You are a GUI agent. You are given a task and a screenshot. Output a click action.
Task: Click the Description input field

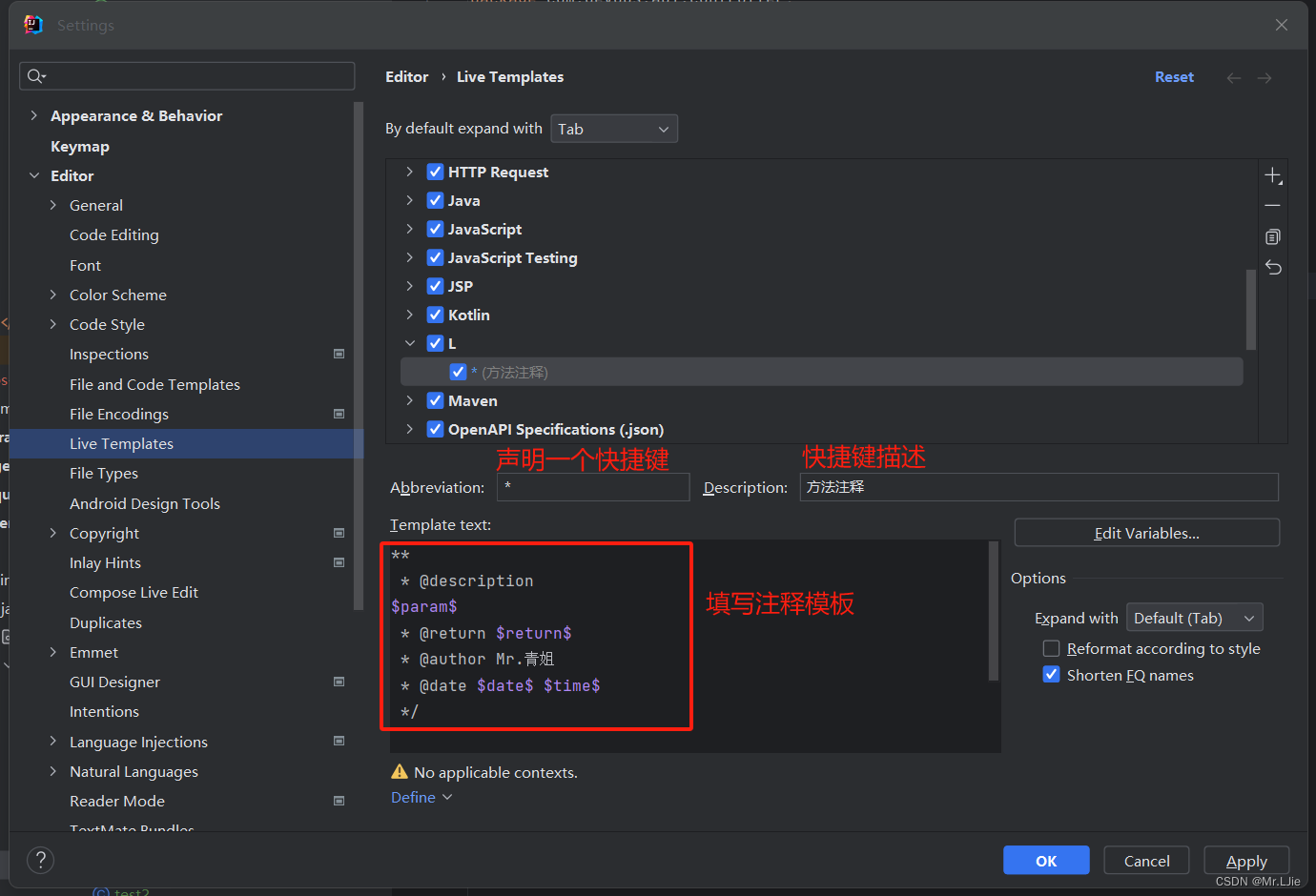pyautogui.click(x=1038, y=487)
